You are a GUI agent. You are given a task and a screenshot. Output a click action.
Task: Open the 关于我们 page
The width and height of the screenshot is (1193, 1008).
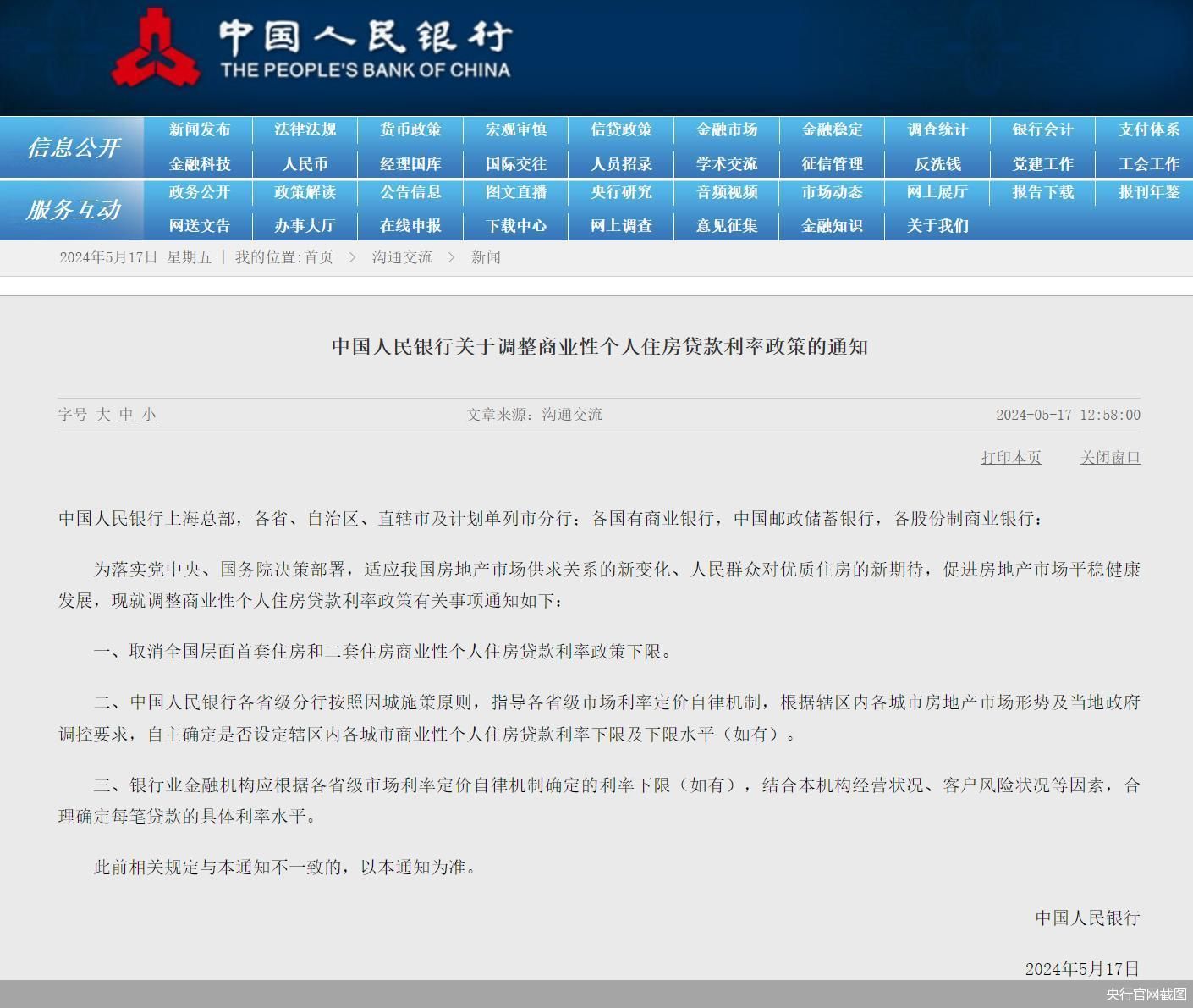[937, 226]
